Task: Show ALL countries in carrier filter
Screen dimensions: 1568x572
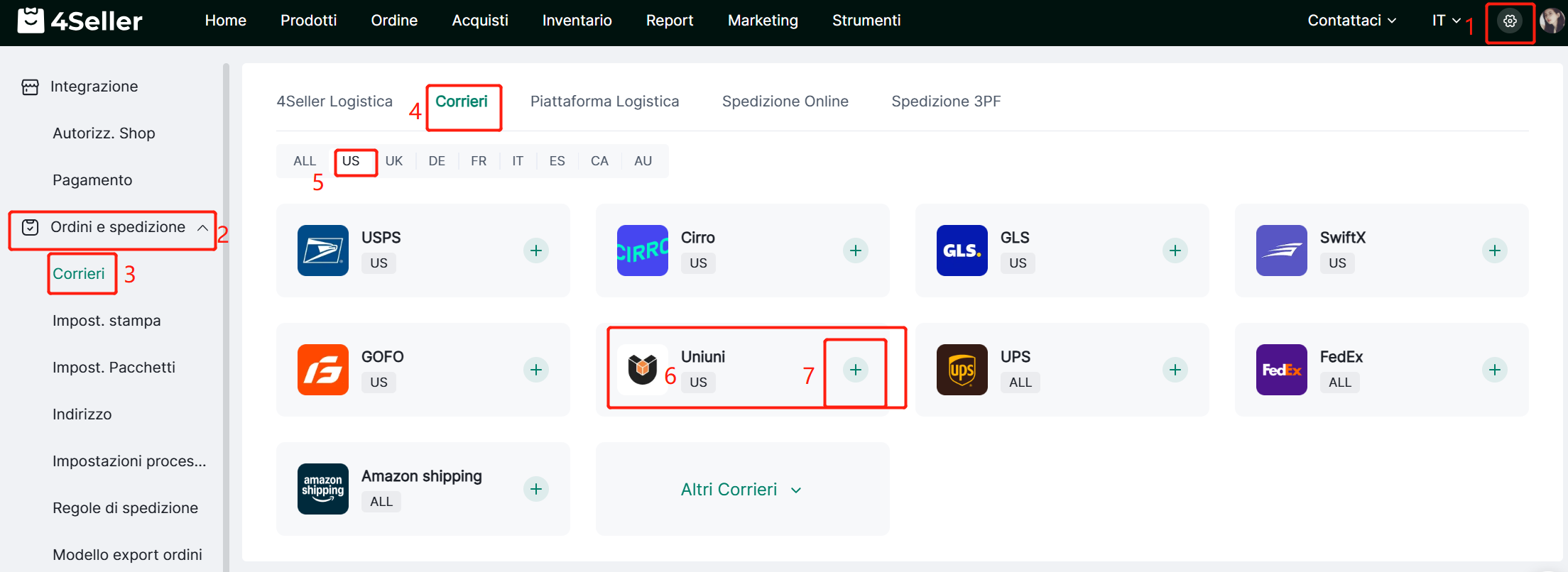Action: point(305,161)
